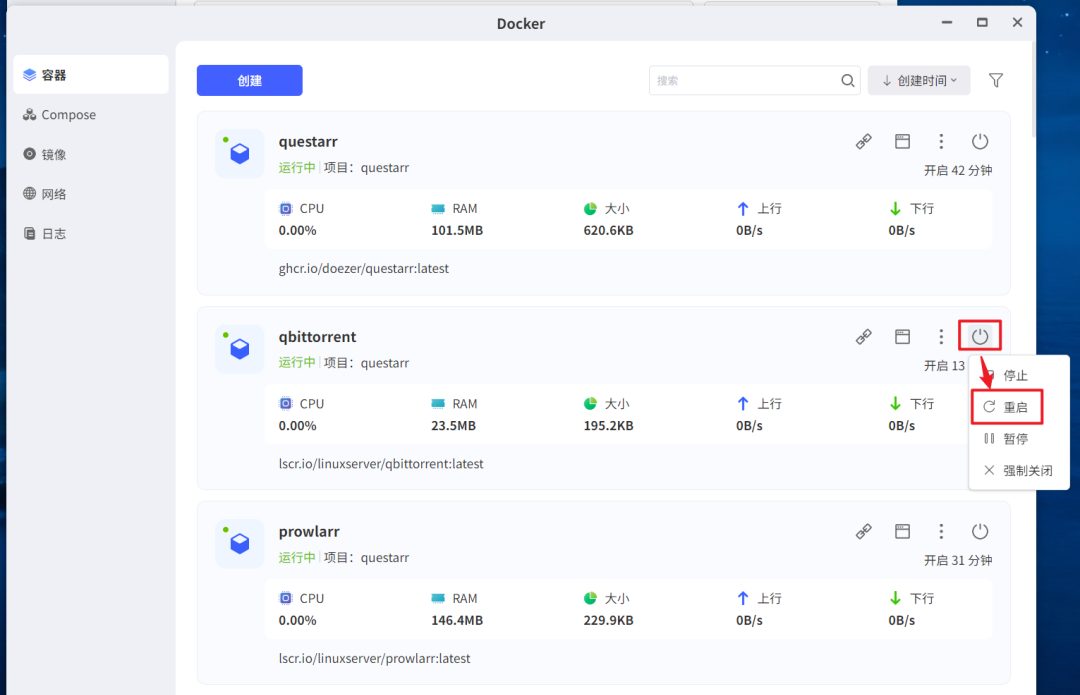Click the prowlarr container icon
The height and width of the screenshot is (695, 1080).
pos(239,543)
